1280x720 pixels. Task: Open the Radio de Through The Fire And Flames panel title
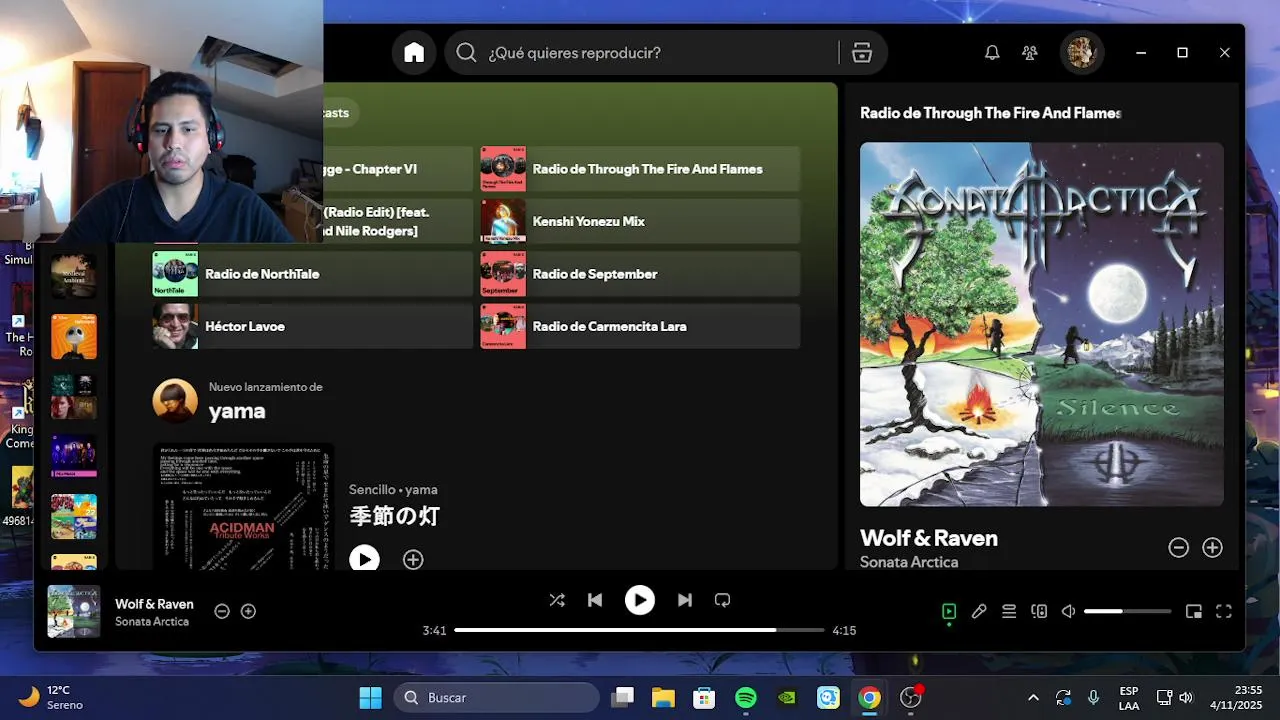(x=990, y=113)
